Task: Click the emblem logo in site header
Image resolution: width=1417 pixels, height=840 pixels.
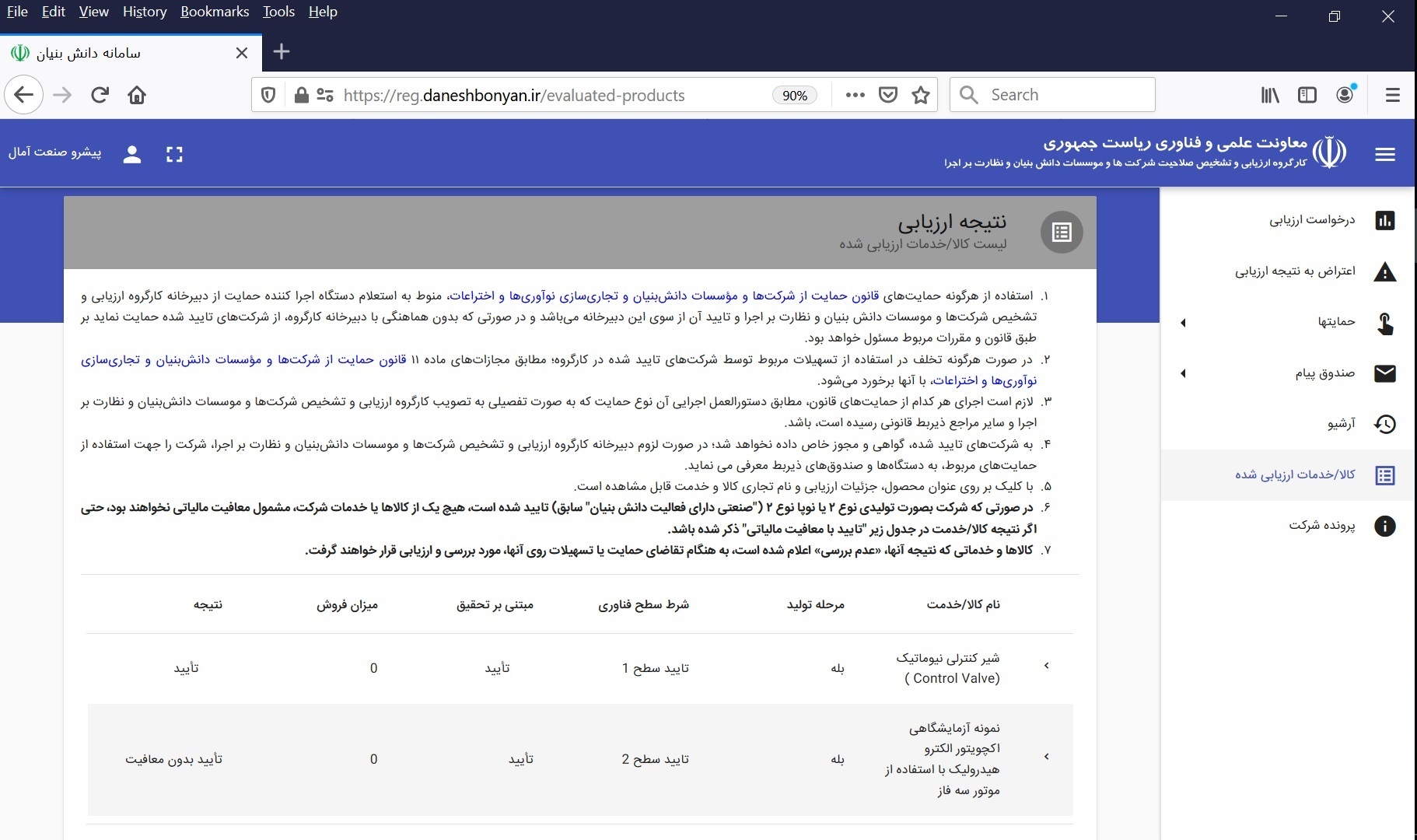Action: [x=1330, y=152]
